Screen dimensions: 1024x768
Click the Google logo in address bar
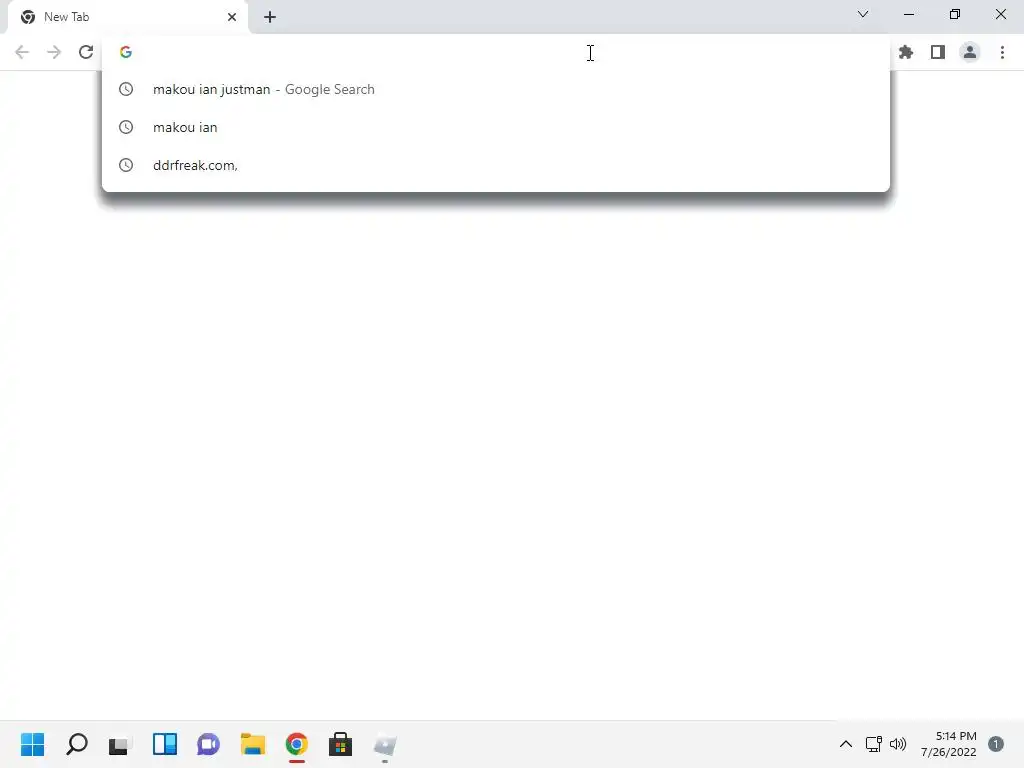(126, 52)
